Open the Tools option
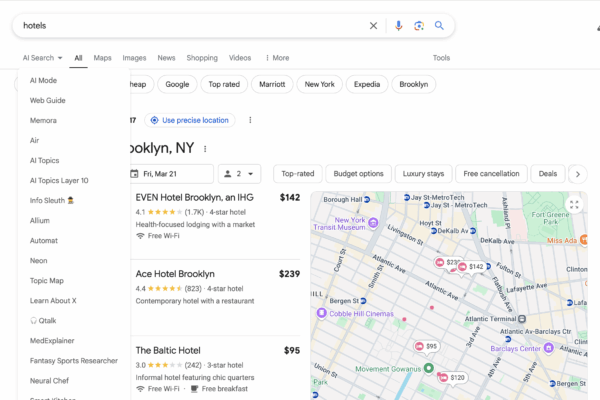The width and height of the screenshot is (600, 400). pos(441,58)
